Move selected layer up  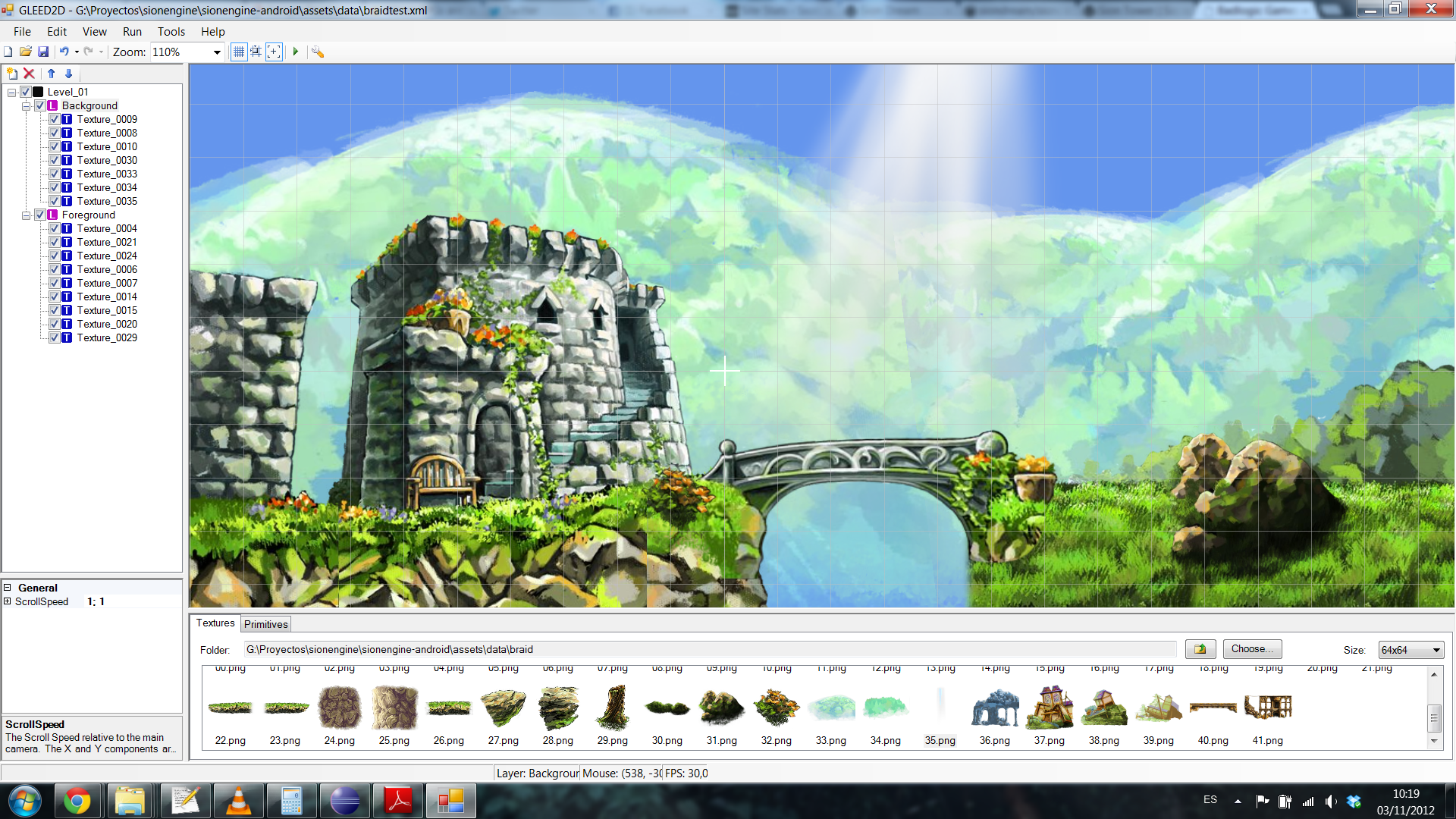pyautogui.click(x=51, y=74)
